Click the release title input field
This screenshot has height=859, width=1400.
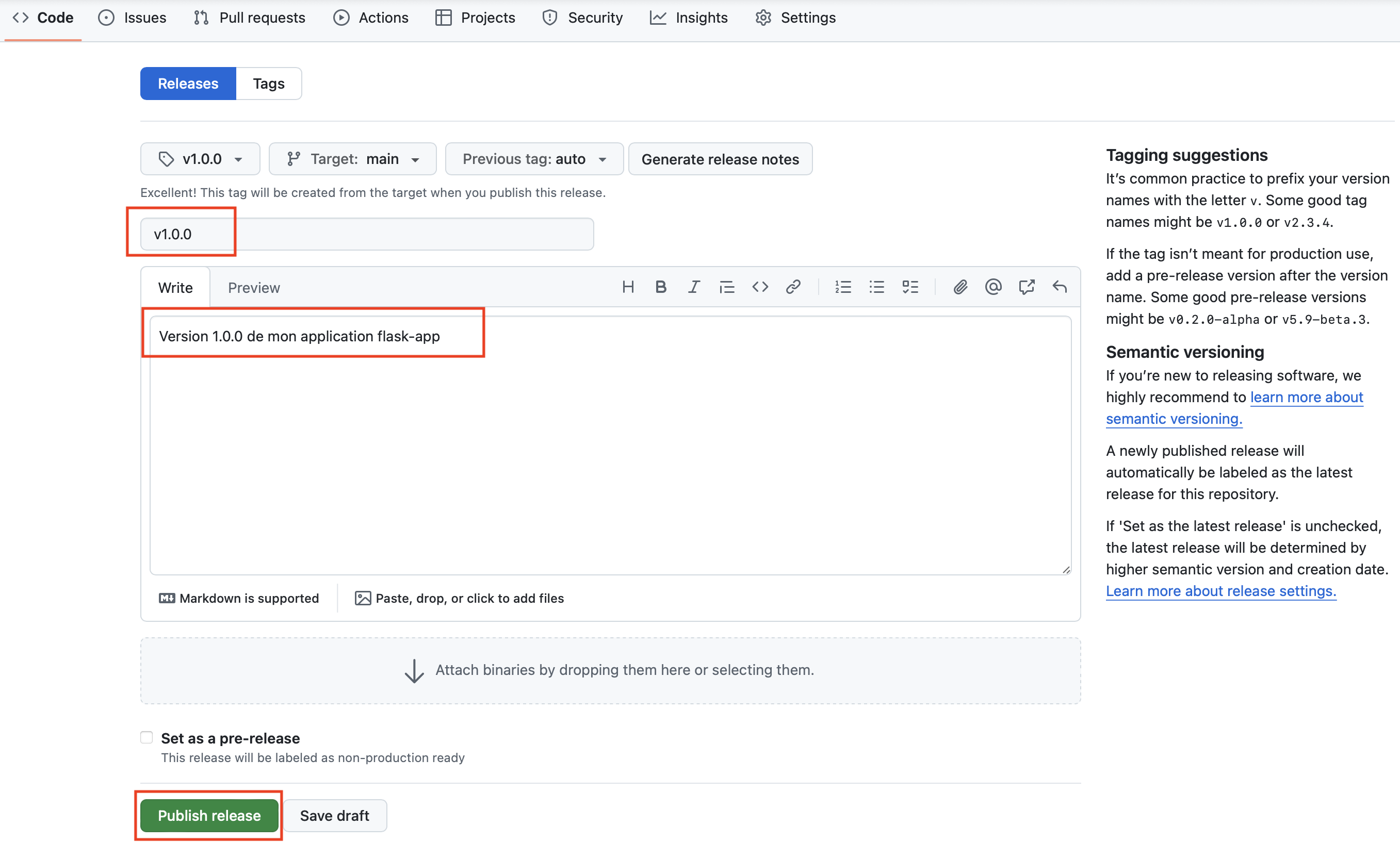tap(367, 234)
